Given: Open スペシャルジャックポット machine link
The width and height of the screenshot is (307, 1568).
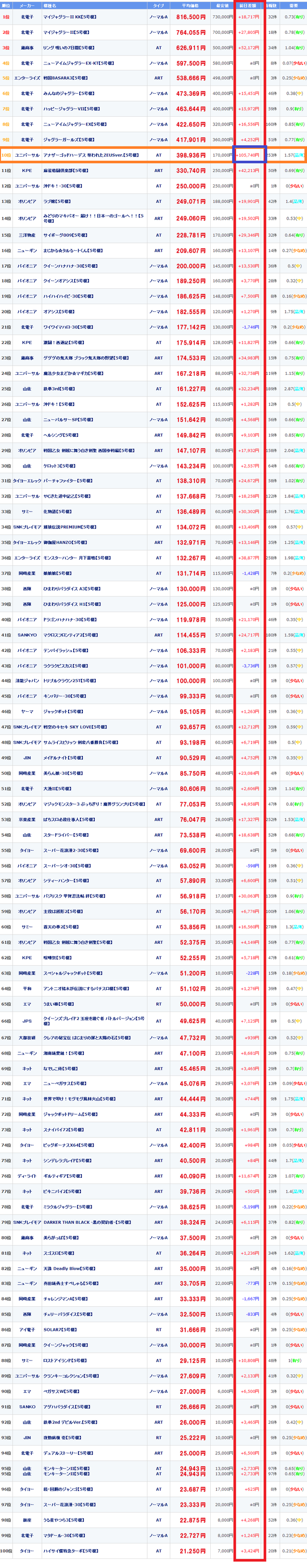Looking at the screenshot, I should click(x=74, y=972).
